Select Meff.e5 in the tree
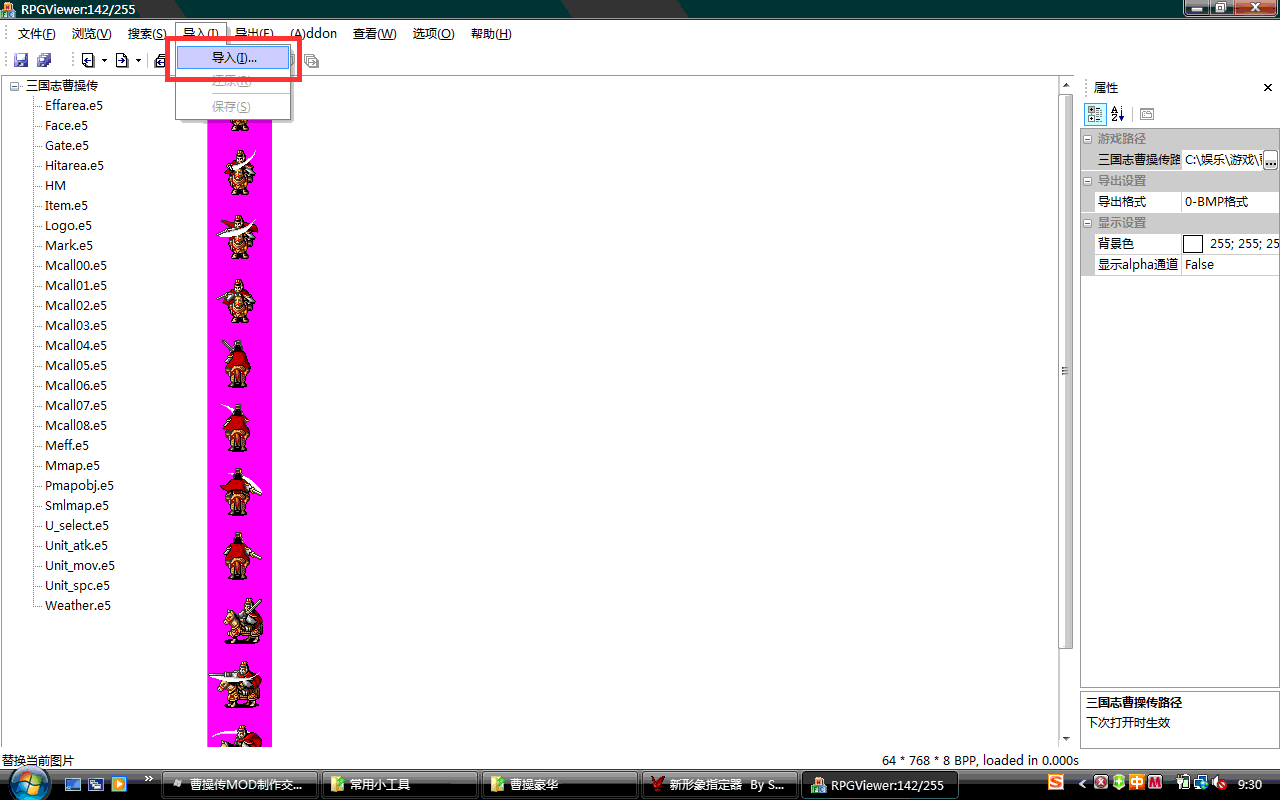This screenshot has height=800, width=1280. tap(67, 445)
